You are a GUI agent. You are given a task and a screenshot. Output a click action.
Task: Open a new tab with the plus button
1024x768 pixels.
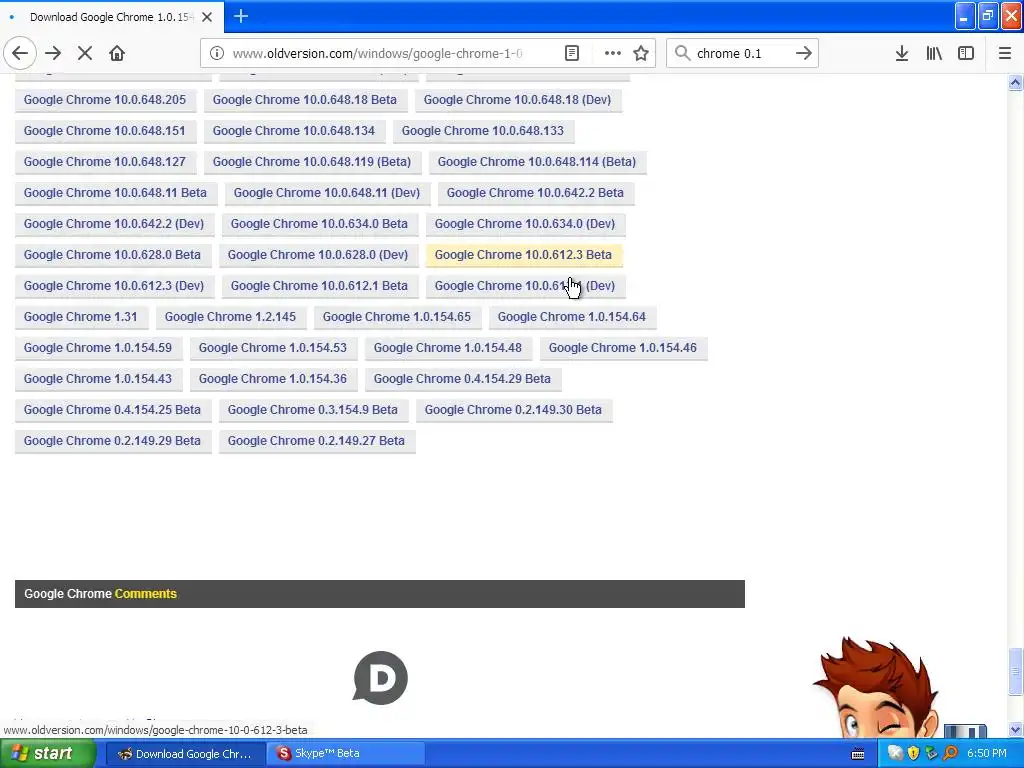[x=241, y=16]
